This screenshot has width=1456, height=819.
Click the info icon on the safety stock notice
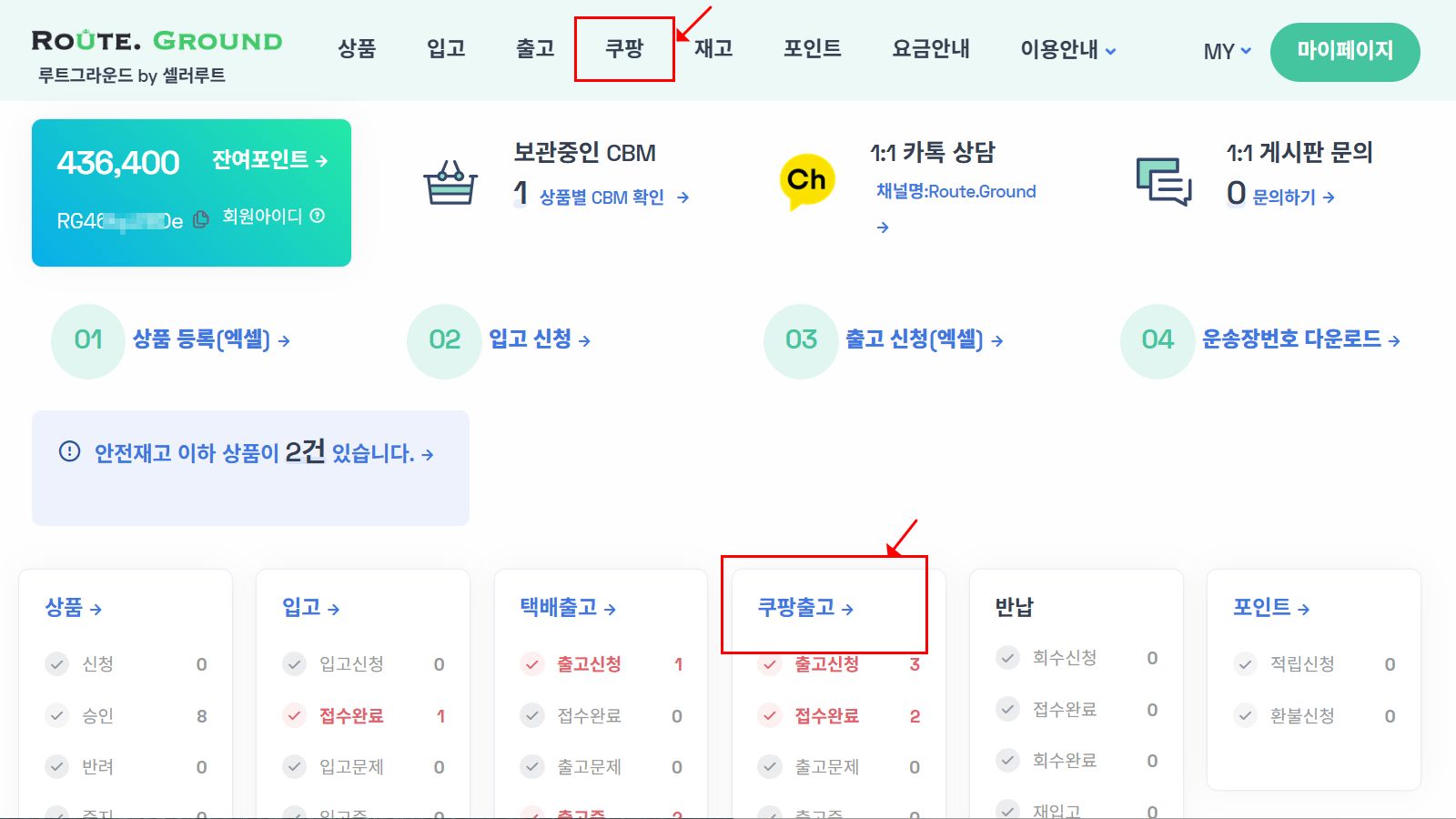tap(68, 452)
